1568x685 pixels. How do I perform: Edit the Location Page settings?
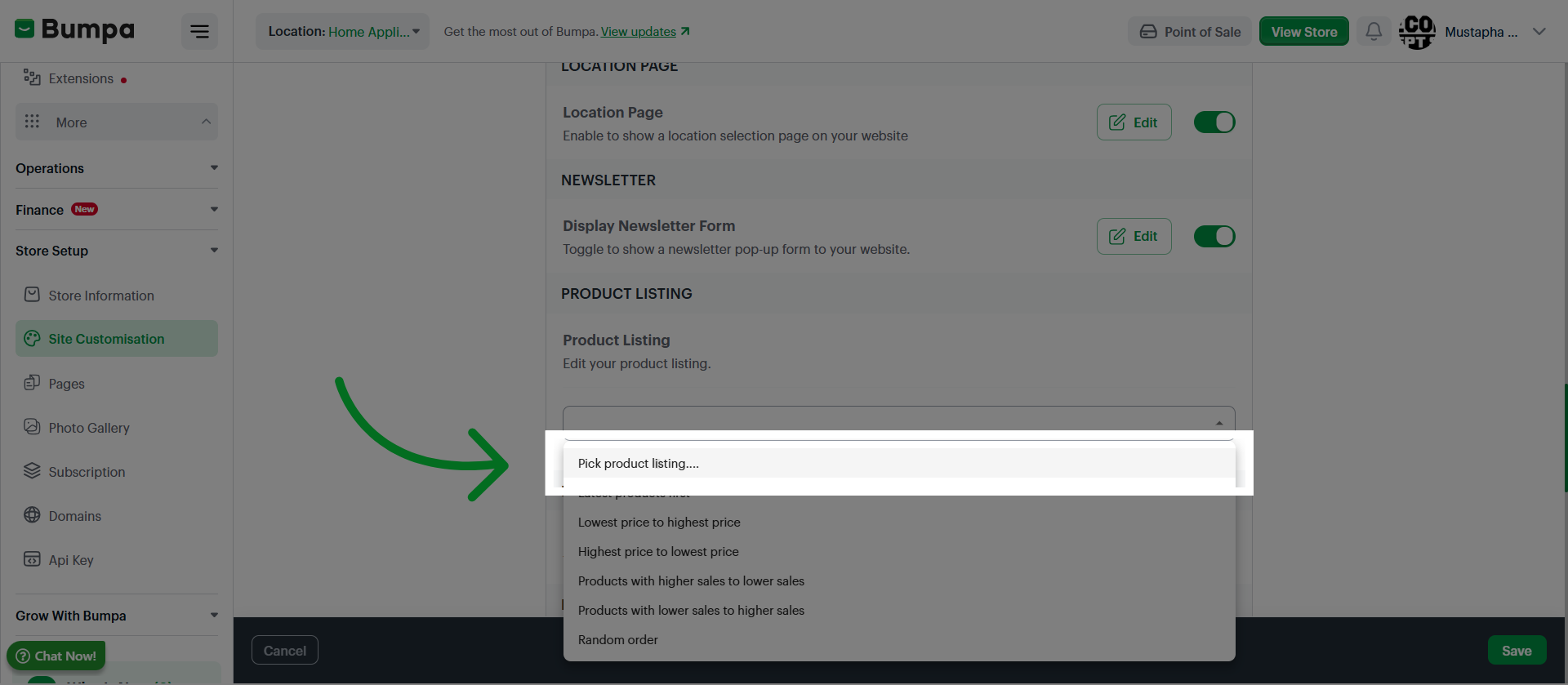(1134, 122)
